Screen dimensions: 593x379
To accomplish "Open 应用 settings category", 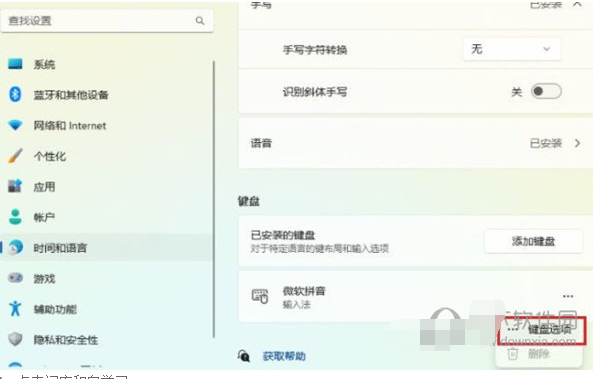I will pos(44,186).
